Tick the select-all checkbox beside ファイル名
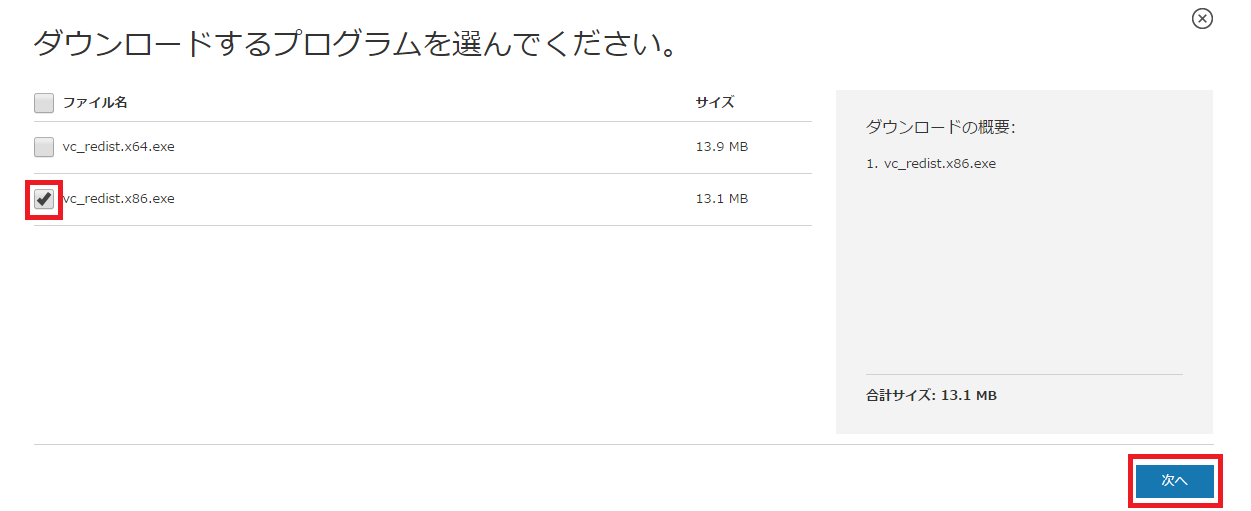 [x=44, y=102]
